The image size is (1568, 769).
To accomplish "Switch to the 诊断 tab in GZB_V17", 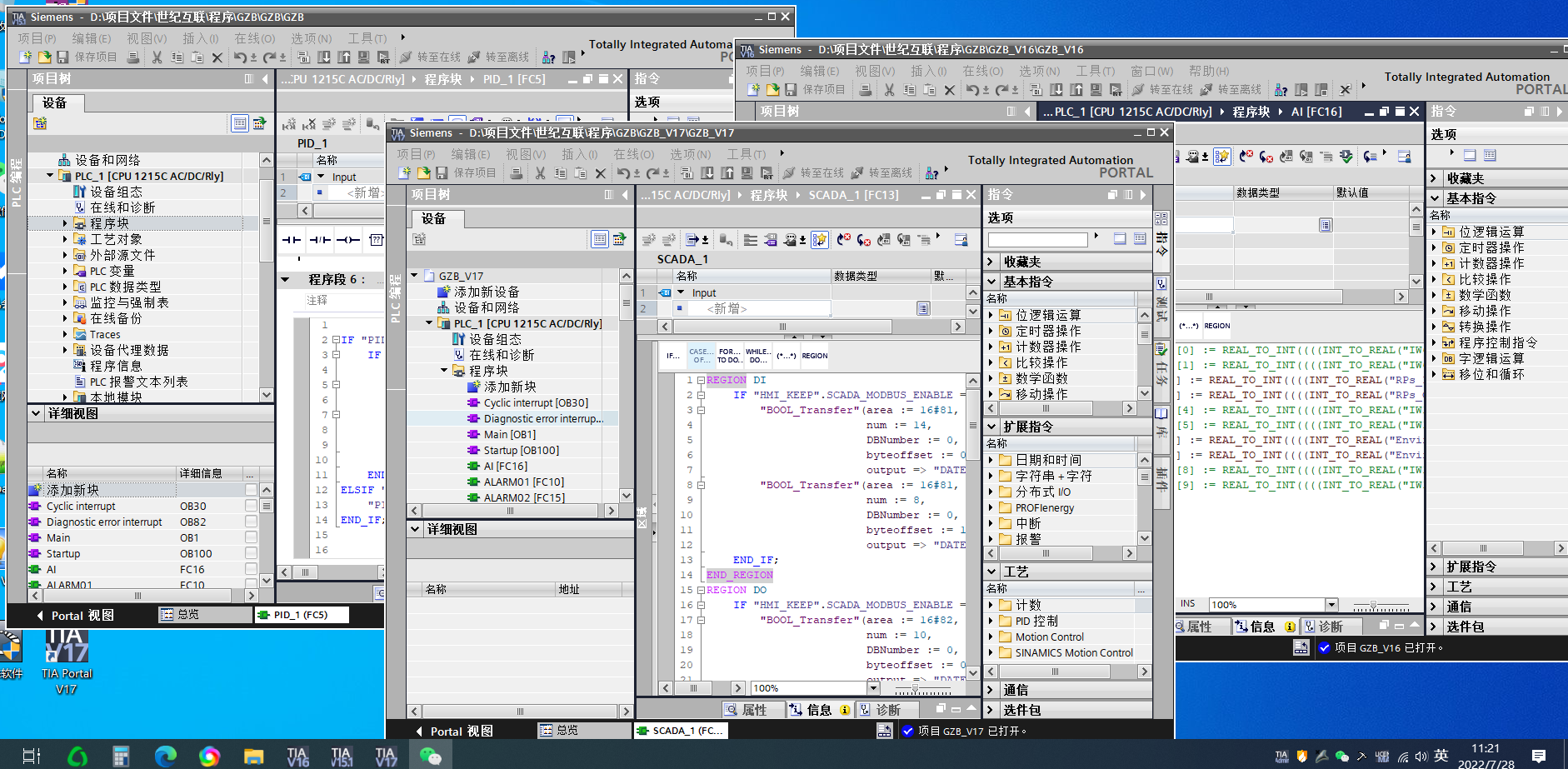I will [x=888, y=710].
